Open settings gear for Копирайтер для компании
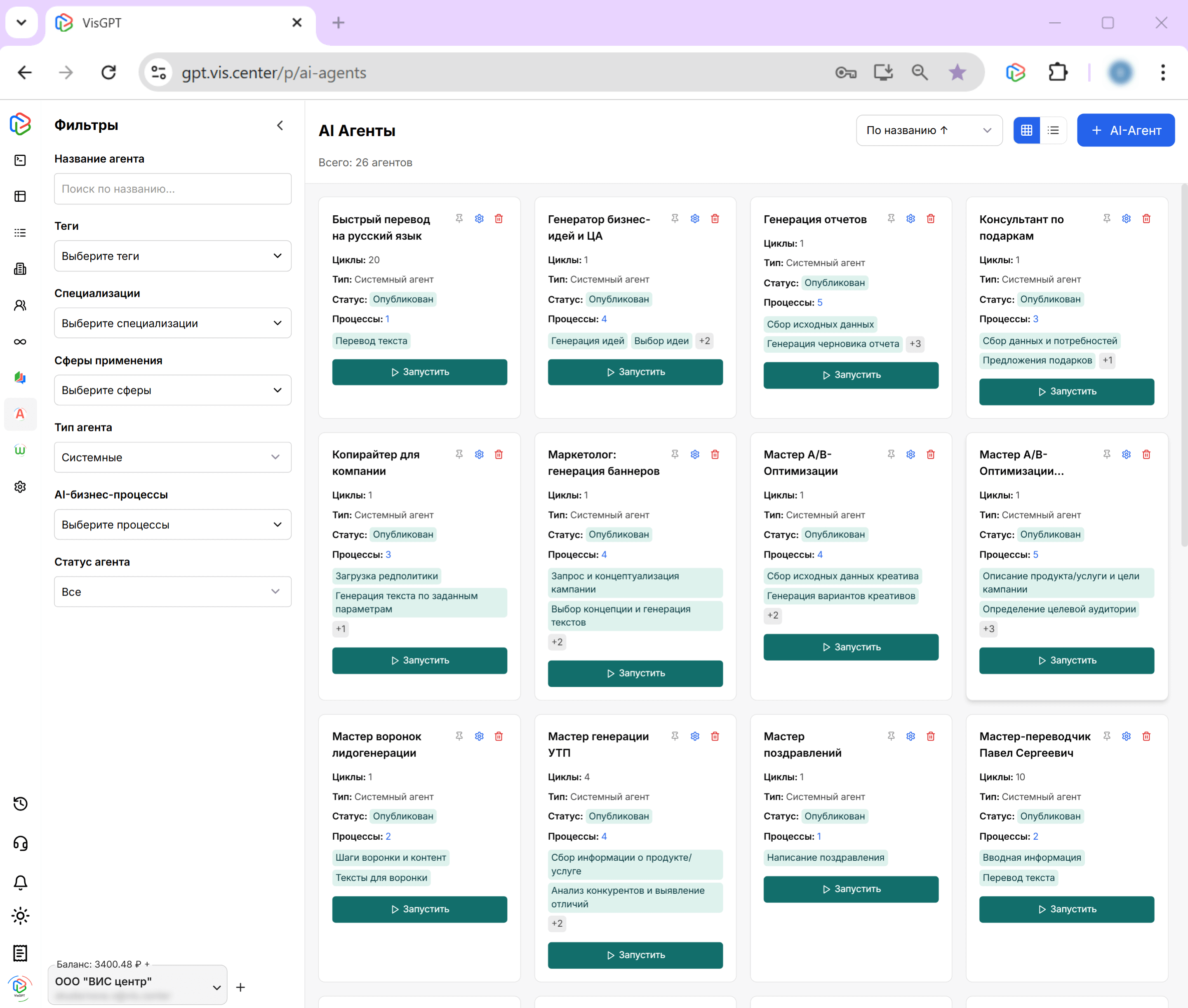1188x1008 pixels. click(479, 454)
